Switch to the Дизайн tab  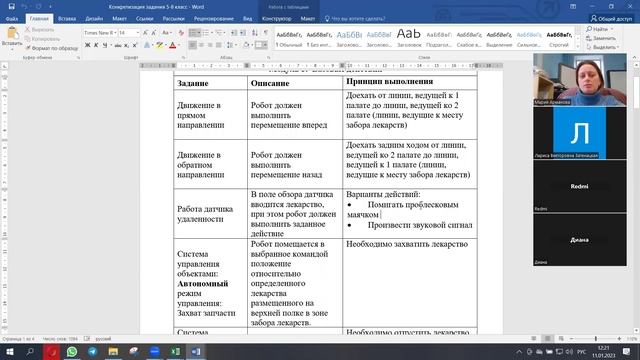point(94,18)
